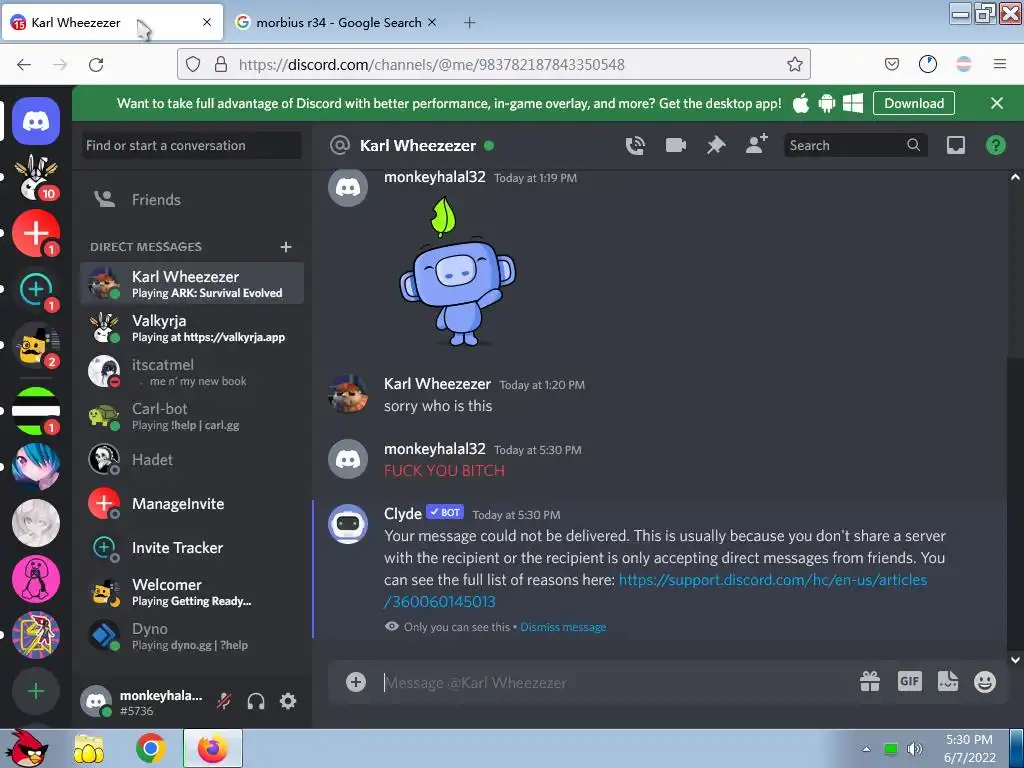Switch to the morbius r34 Google Search tab
Viewport: 1024px width, 768px height.
pos(336,22)
